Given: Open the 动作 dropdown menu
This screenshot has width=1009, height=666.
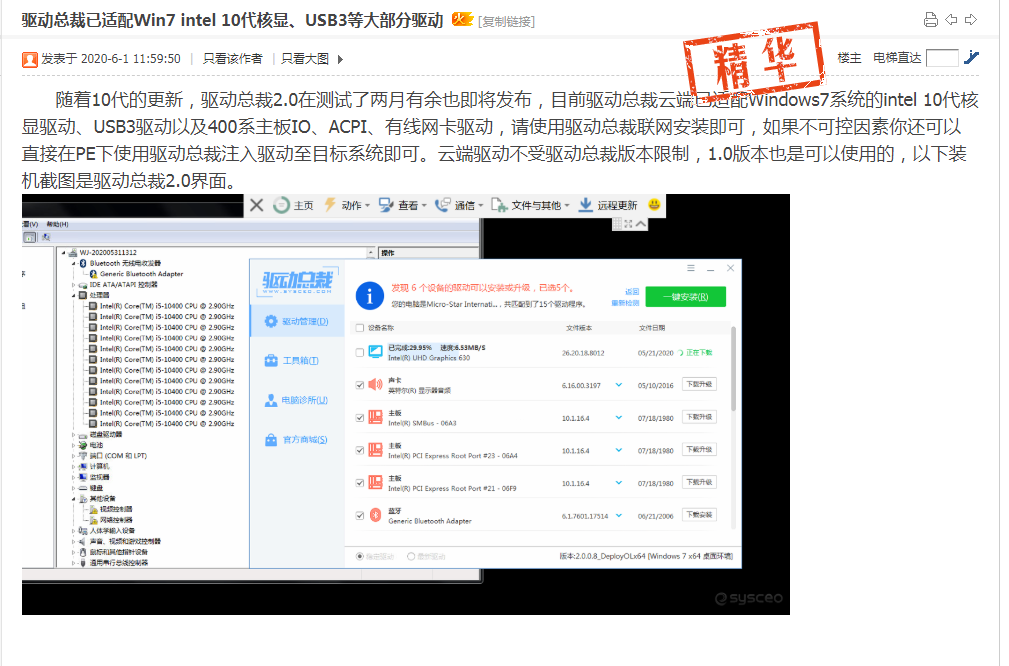Looking at the screenshot, I should (x=352, y=206).
